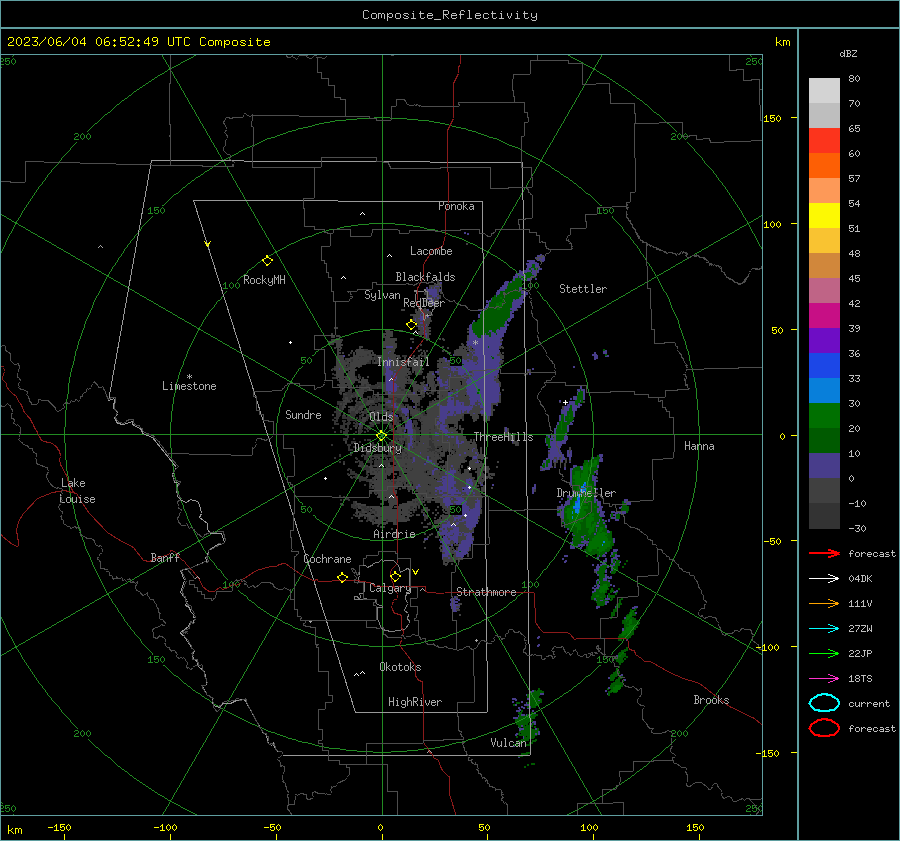The image size is (900, 841).
Task: Click the Banff label
Action: 165,557
